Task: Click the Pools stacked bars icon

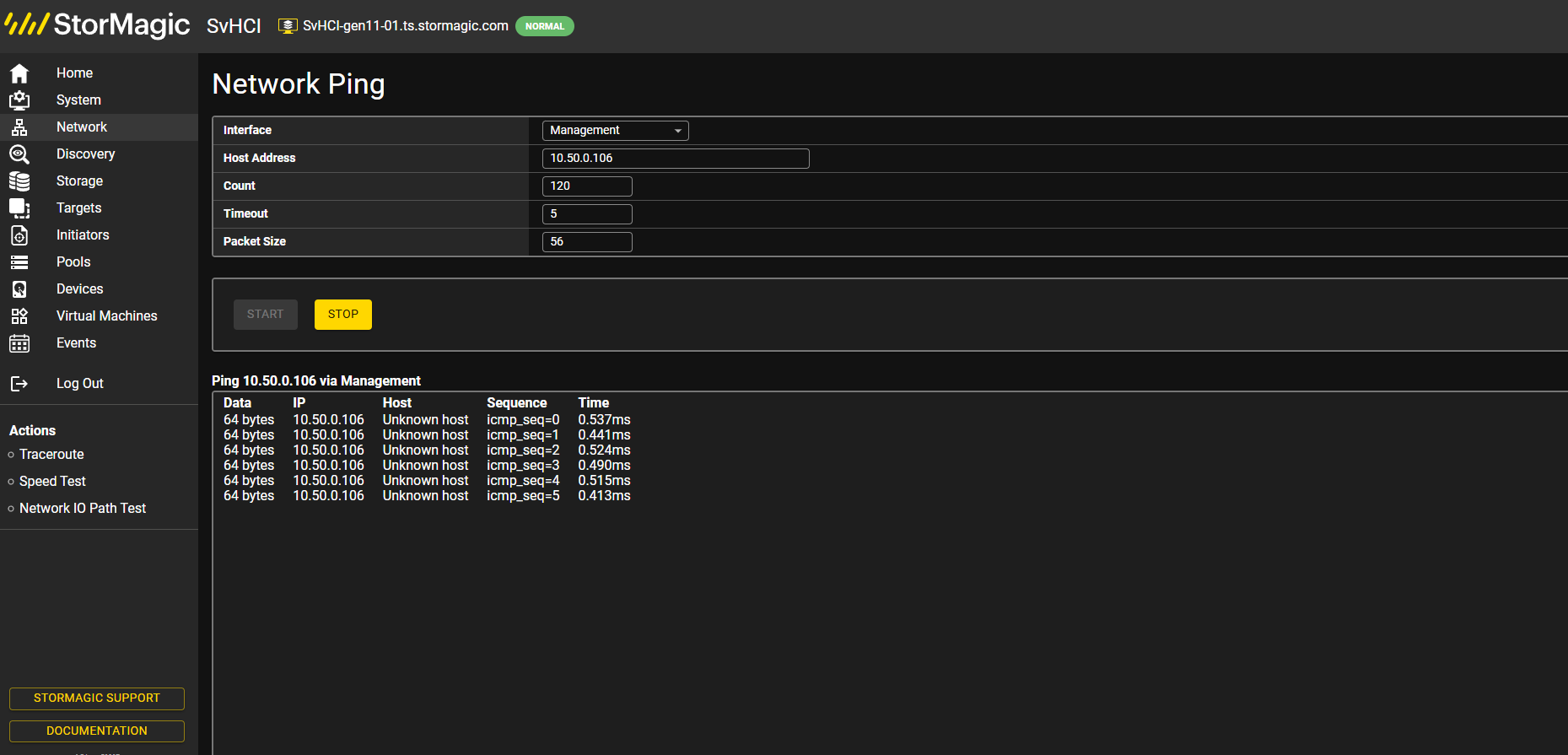Action: (x=19, y=262)
